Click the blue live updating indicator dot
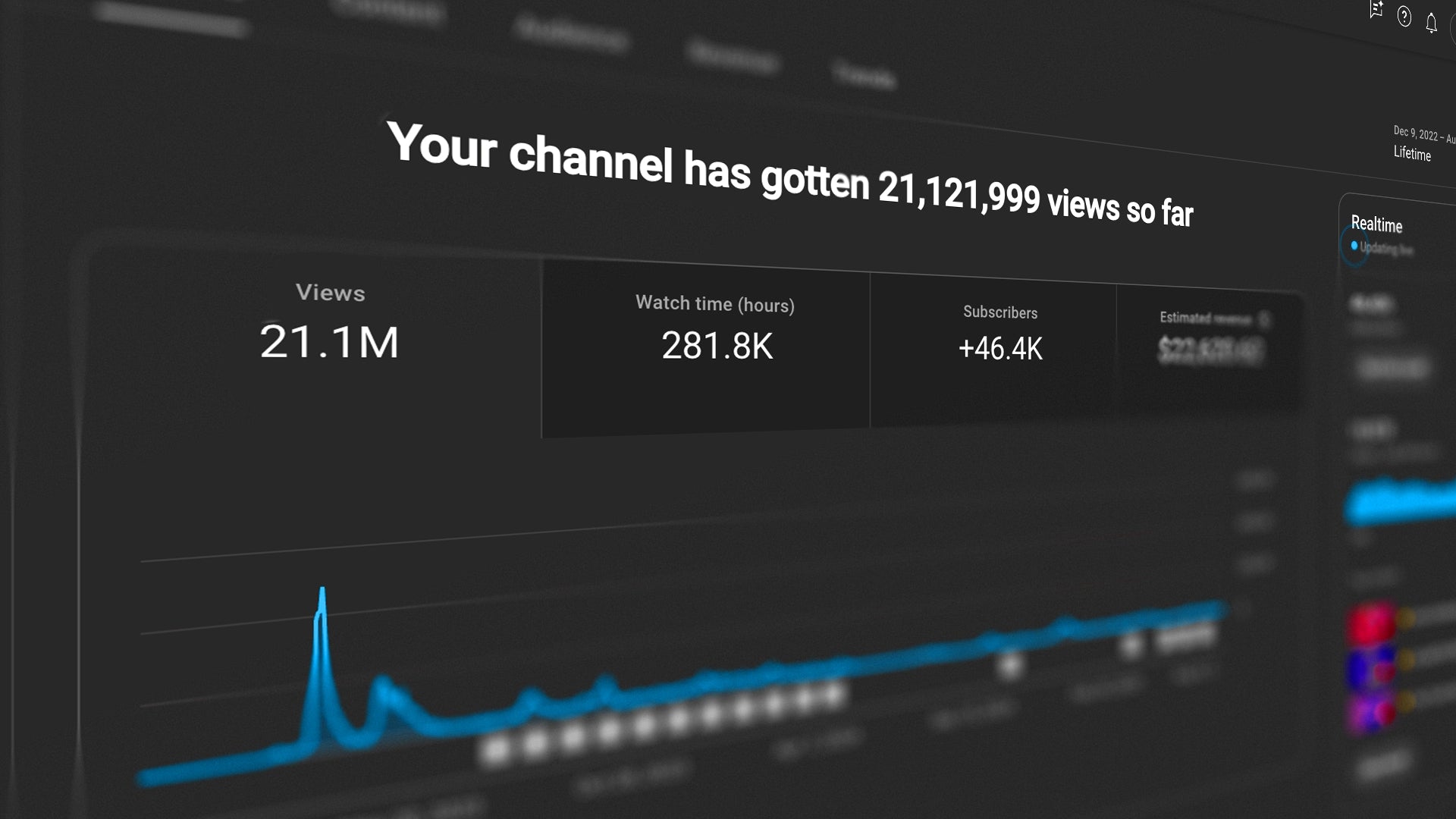The image size is (1456, 819). (1354, 246)
